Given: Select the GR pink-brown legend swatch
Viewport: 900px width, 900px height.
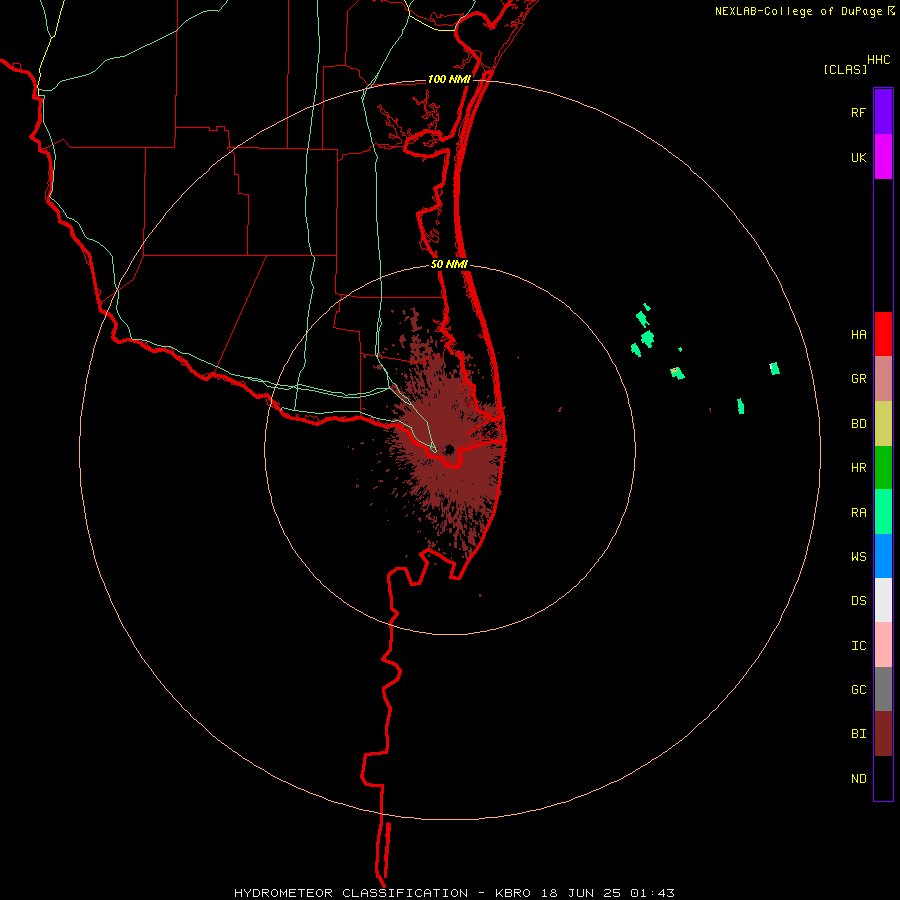Looking at the screenshot, I should pos(883,379).
